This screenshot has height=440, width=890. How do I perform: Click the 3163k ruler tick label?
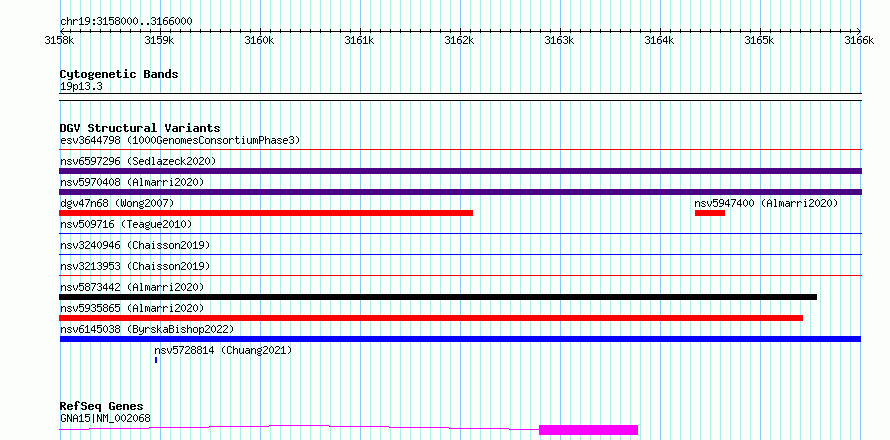[560, 40]
